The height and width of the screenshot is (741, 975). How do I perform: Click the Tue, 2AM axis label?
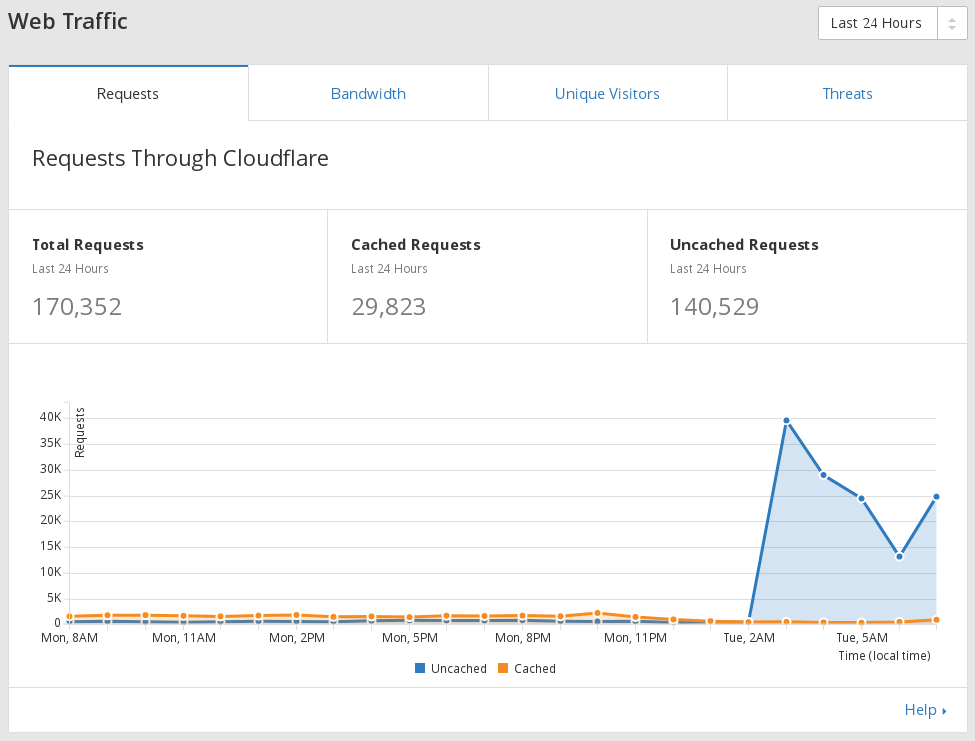[x=749, y=638]
